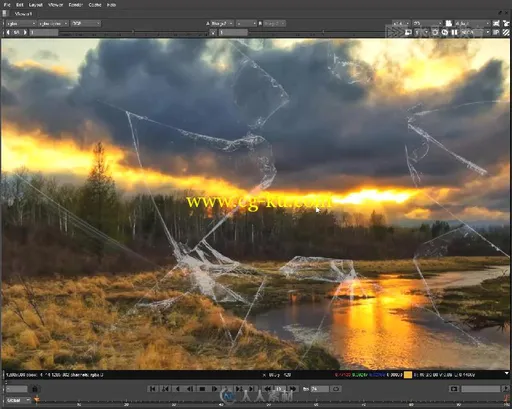Toggle the IP input process button
This screenshot has width=512, height=409.
coord(496,32)
